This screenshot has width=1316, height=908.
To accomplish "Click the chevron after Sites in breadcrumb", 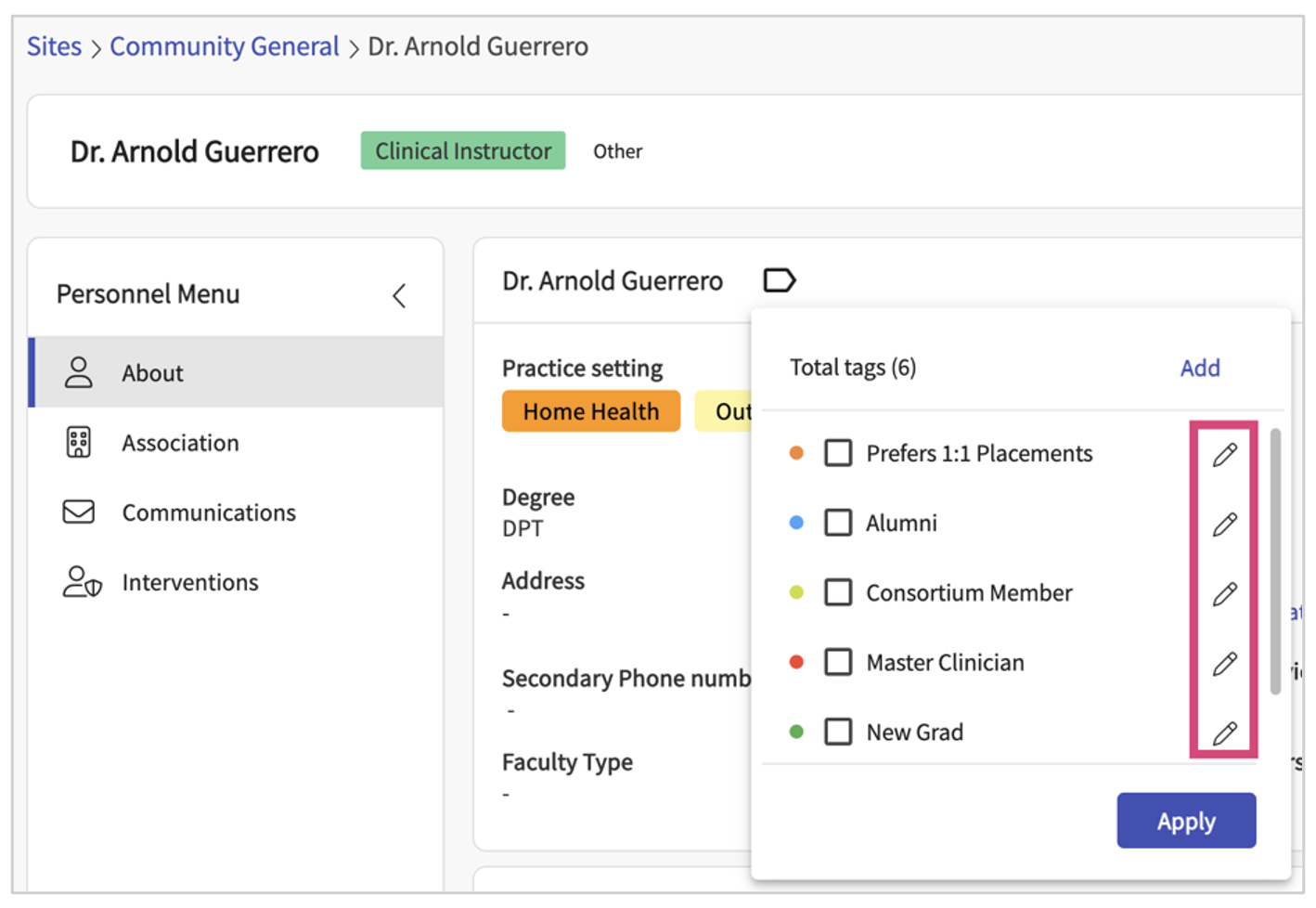I will (x=96, y=48).
